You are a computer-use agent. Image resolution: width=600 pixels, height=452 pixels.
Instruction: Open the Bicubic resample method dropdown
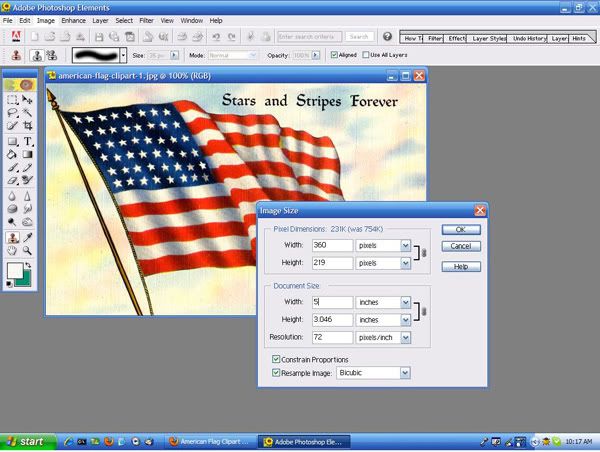click(405, 373)
